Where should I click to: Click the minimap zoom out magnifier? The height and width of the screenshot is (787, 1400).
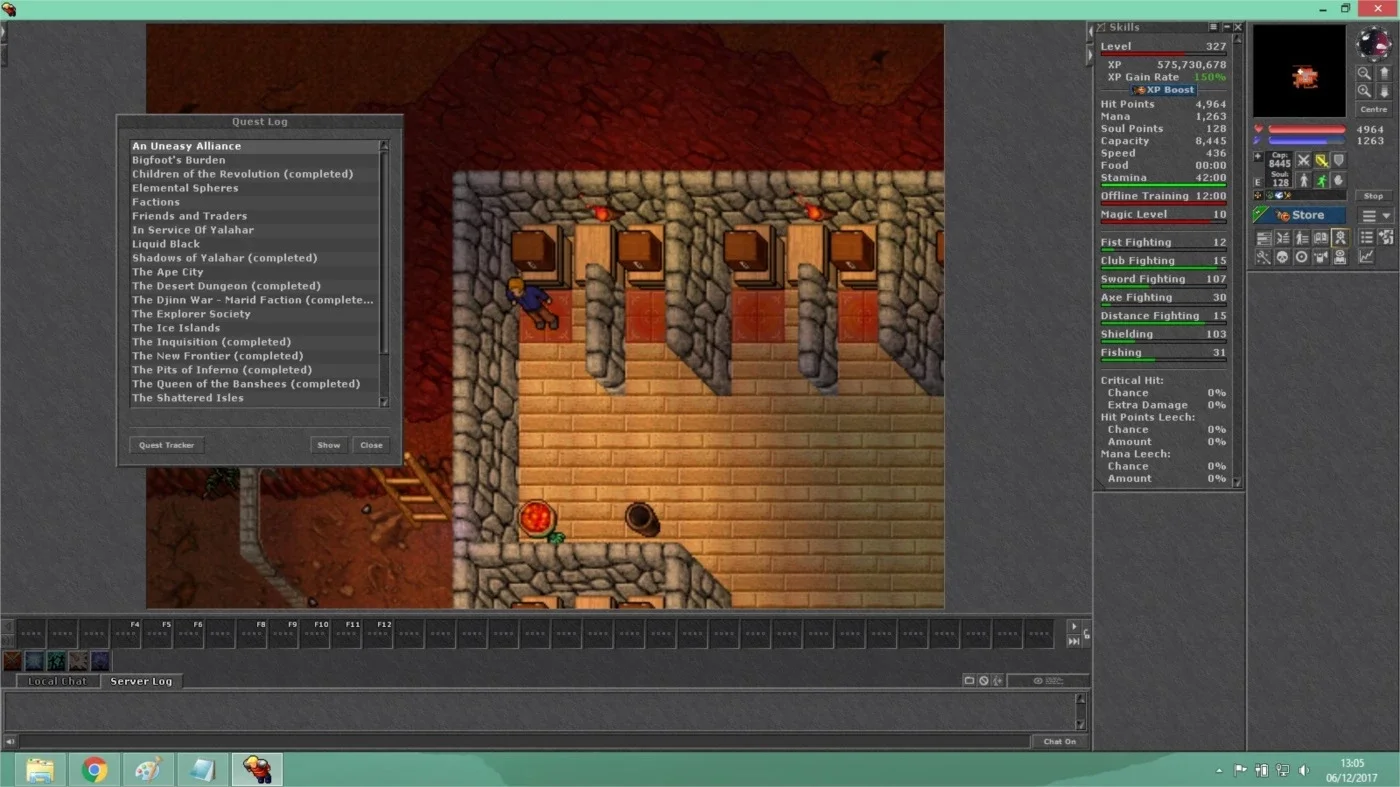click(x=1364, y=73)
